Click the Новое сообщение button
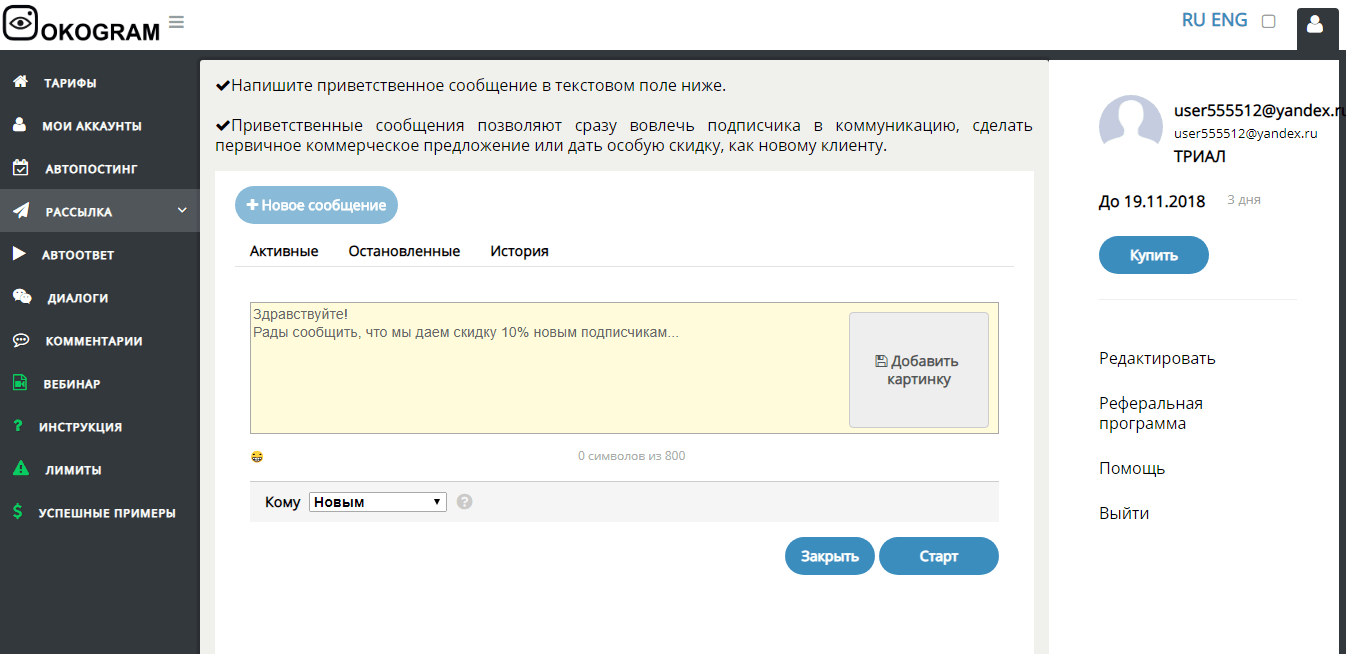Screen dimensions: 1346x654 [x=316, y=205]
